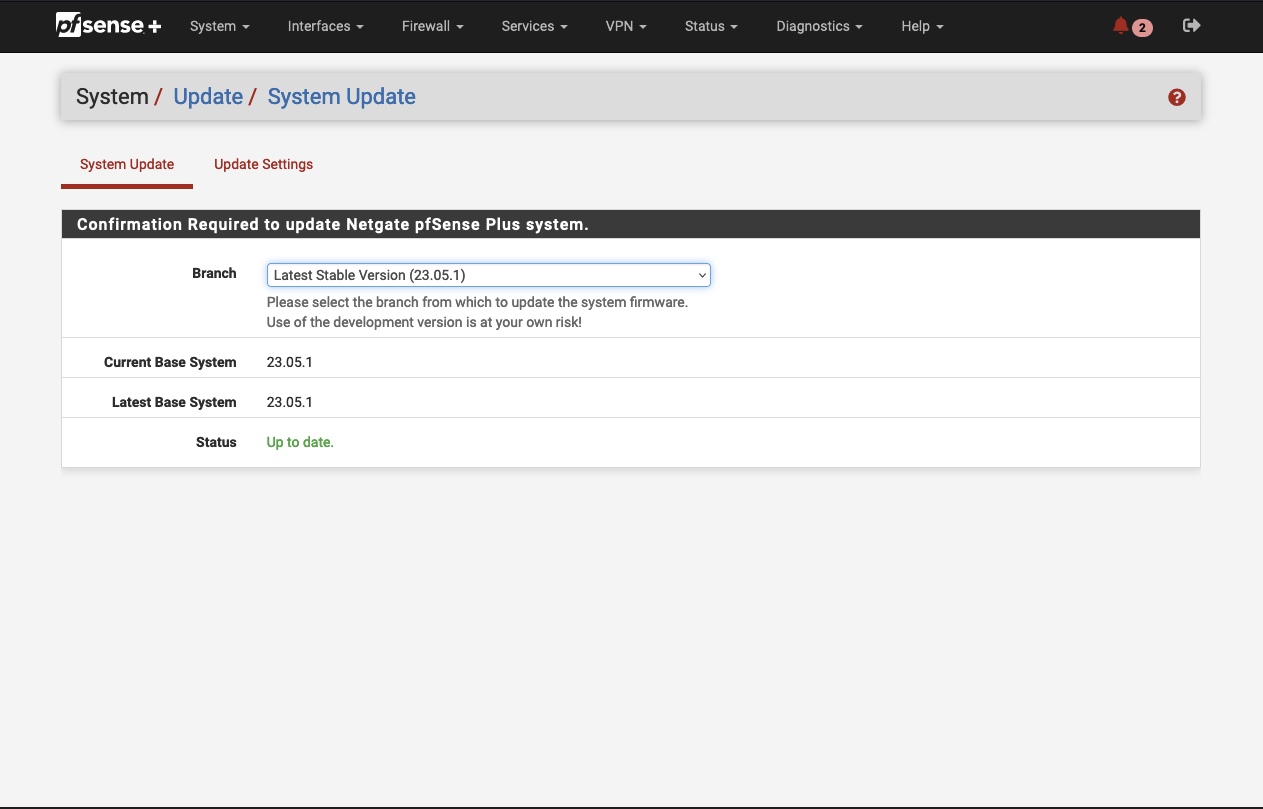Select the System Update tab

[x=126, y=164]
